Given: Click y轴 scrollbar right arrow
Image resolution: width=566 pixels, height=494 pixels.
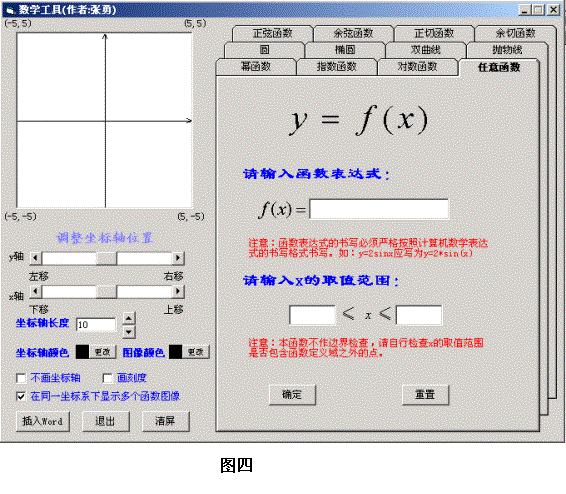Looking at the screenshot, I should (x=178, y=258).
